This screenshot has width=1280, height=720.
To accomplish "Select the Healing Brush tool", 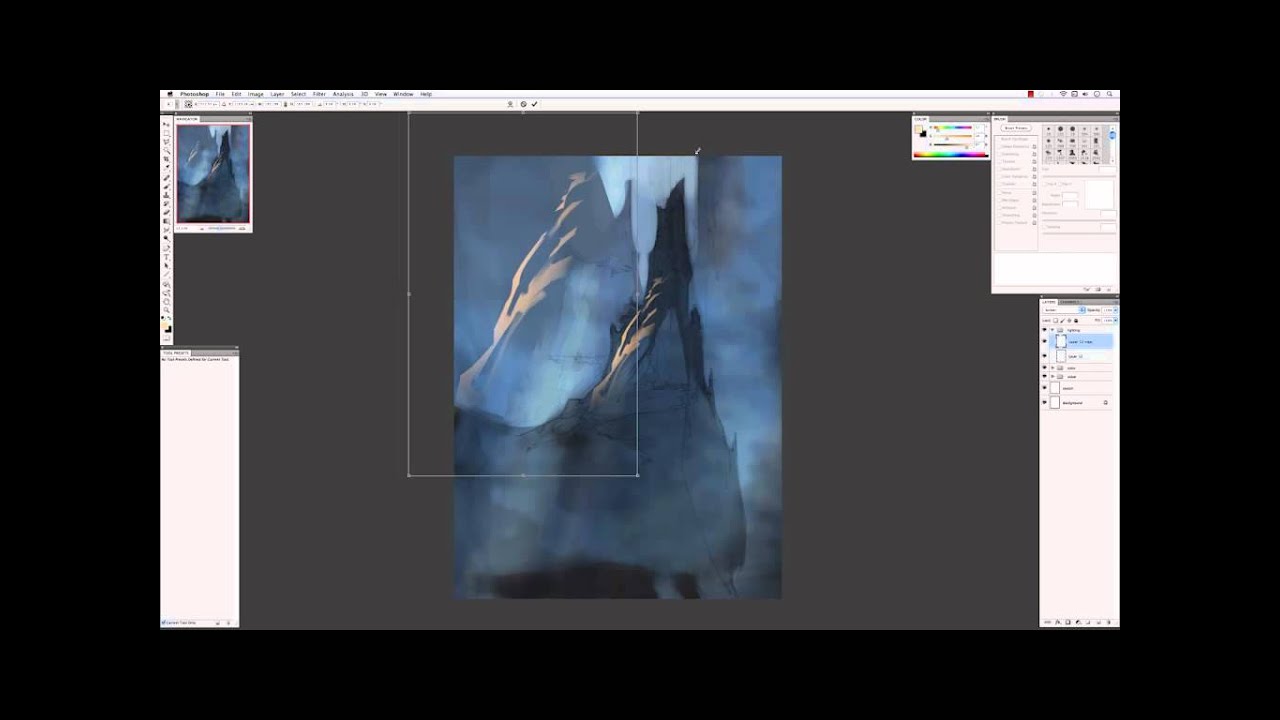I will (x=166, y=177).
